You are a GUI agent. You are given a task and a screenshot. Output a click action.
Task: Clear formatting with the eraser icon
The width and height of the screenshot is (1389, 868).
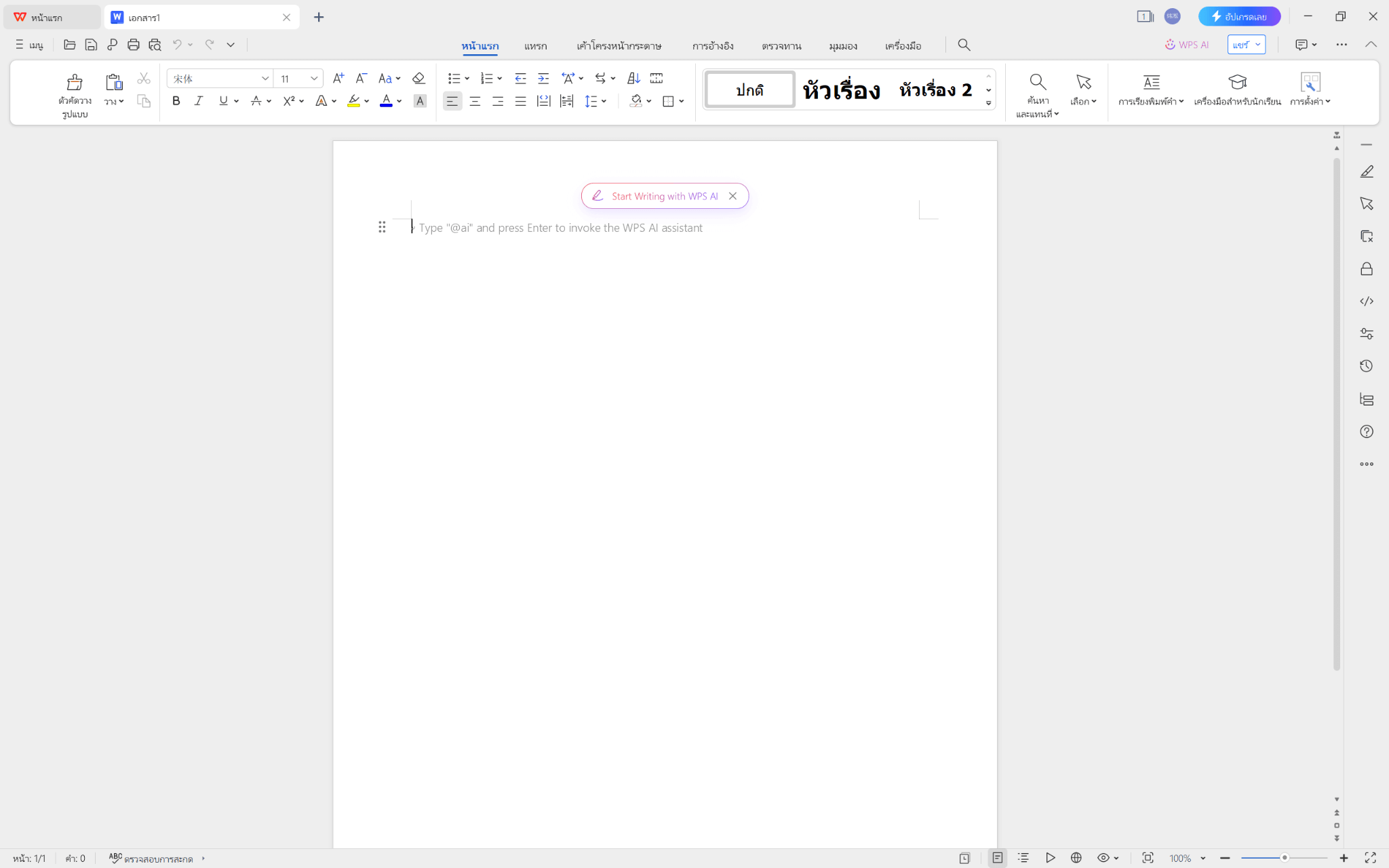coord(418,78)
